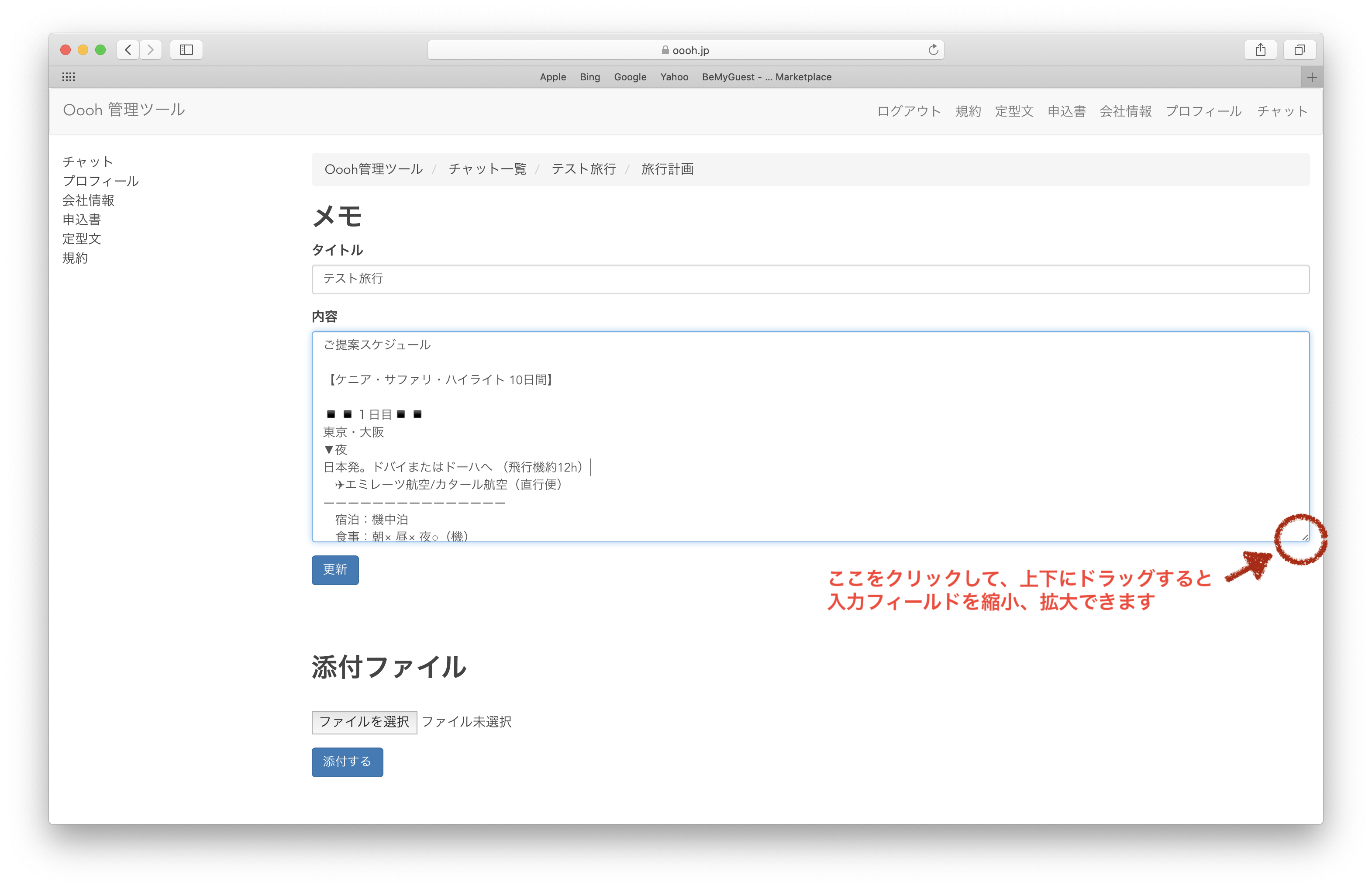The width and height of the screenshot is (1372, 889).
Task: Select 定型文 in the top navigation
Action: (x=1014, y=111)
